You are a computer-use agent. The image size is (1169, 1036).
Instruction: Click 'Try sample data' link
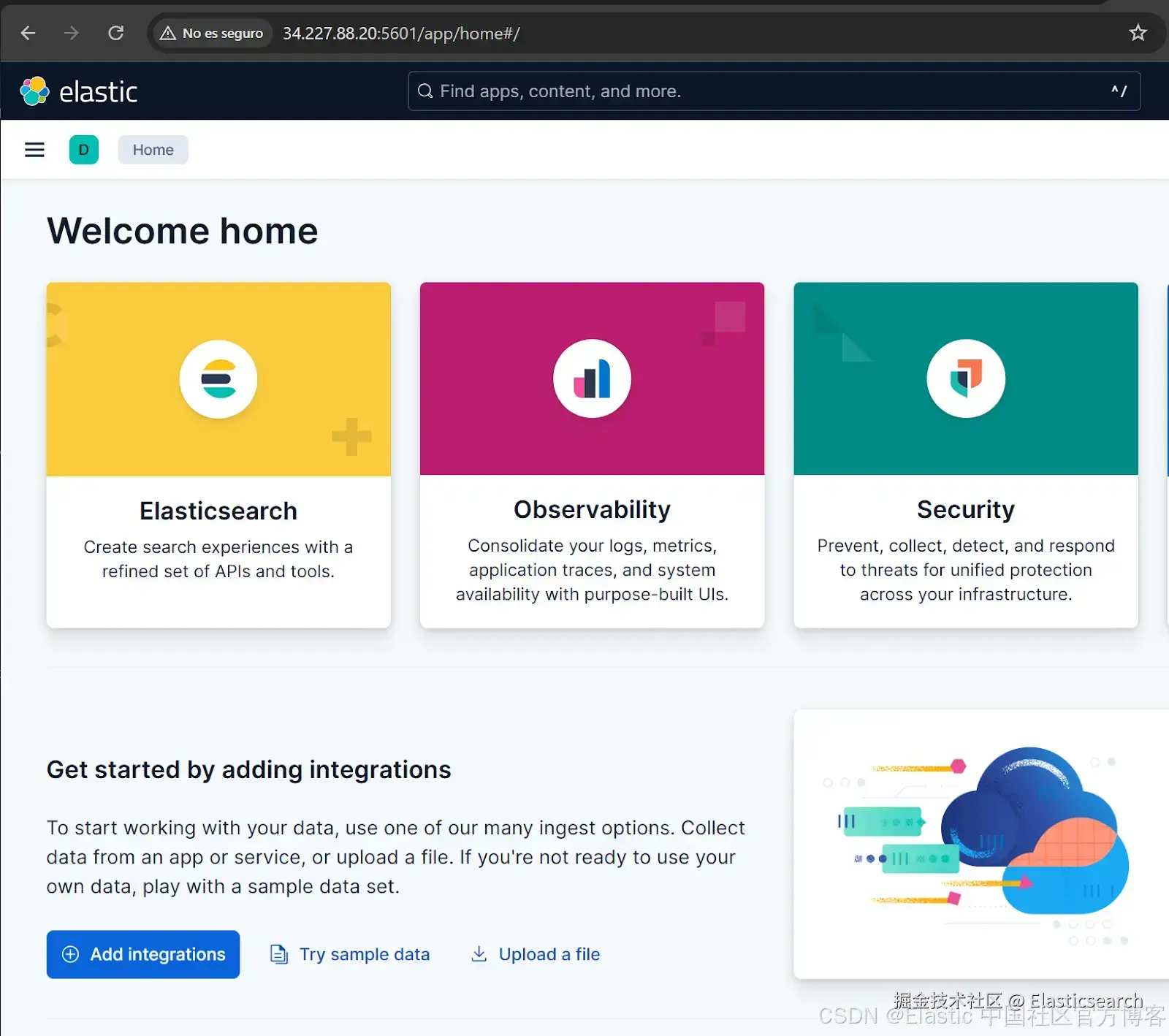pyautogui.click(x=351, y=954)
